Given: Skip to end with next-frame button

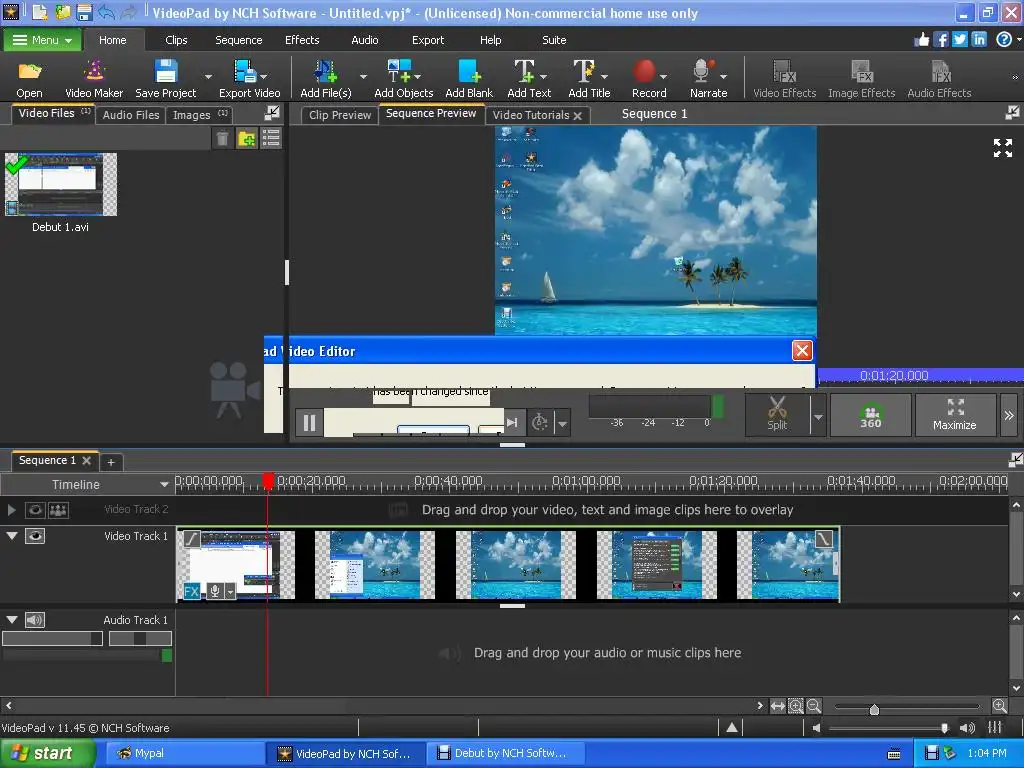Looking at the screenshot, I should 512,423.
